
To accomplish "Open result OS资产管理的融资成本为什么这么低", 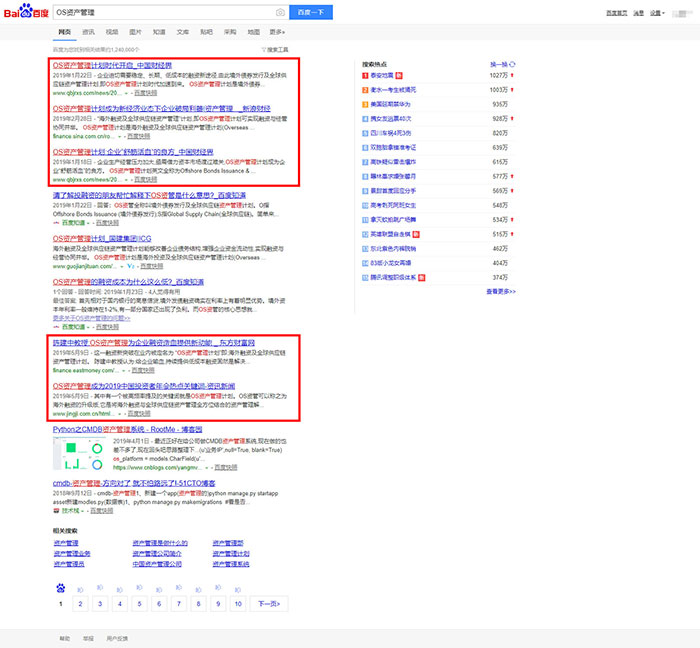I will pyautogui.click(x=128, y=282).
